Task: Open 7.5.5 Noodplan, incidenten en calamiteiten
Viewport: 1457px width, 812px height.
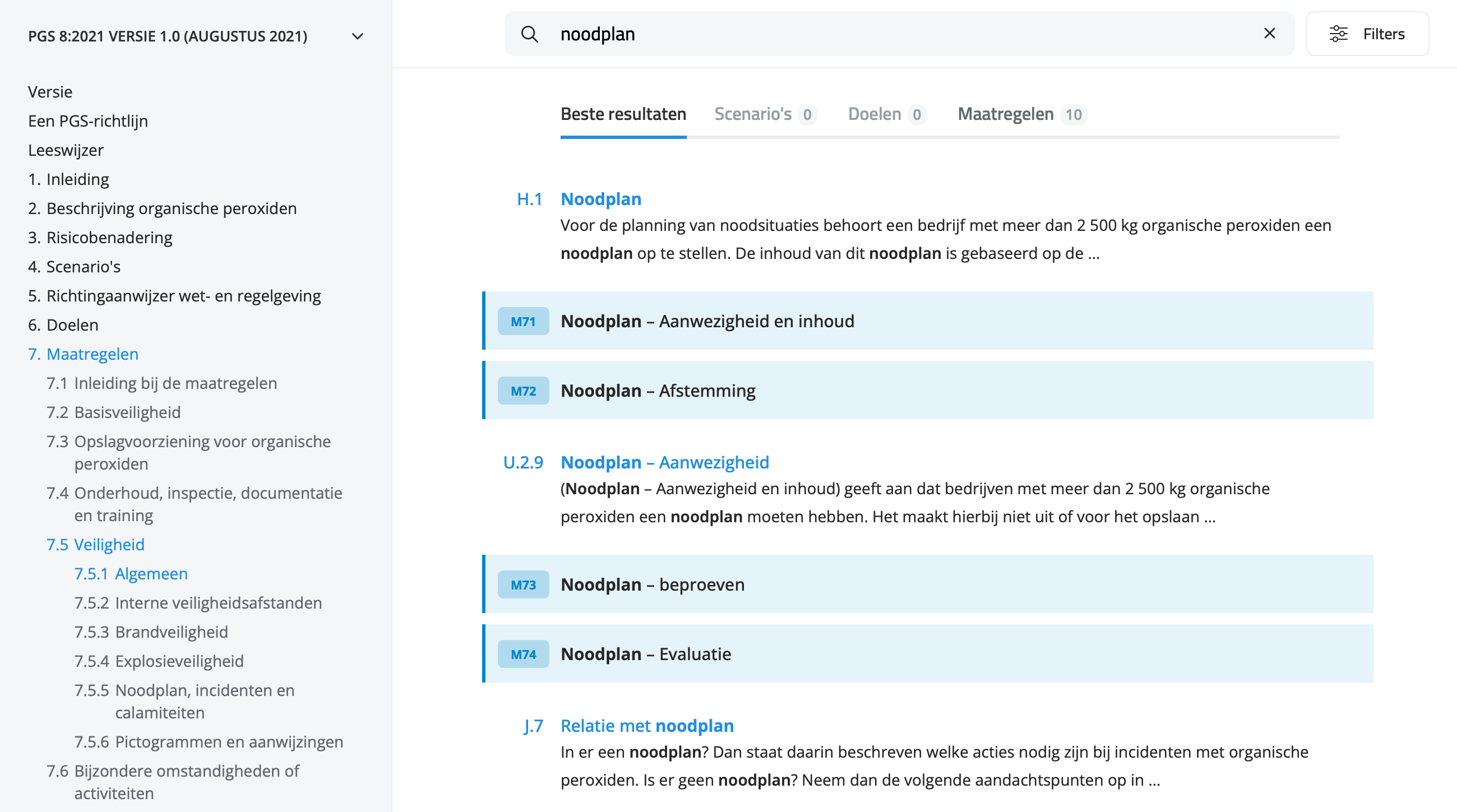Action: pos(184,701)
